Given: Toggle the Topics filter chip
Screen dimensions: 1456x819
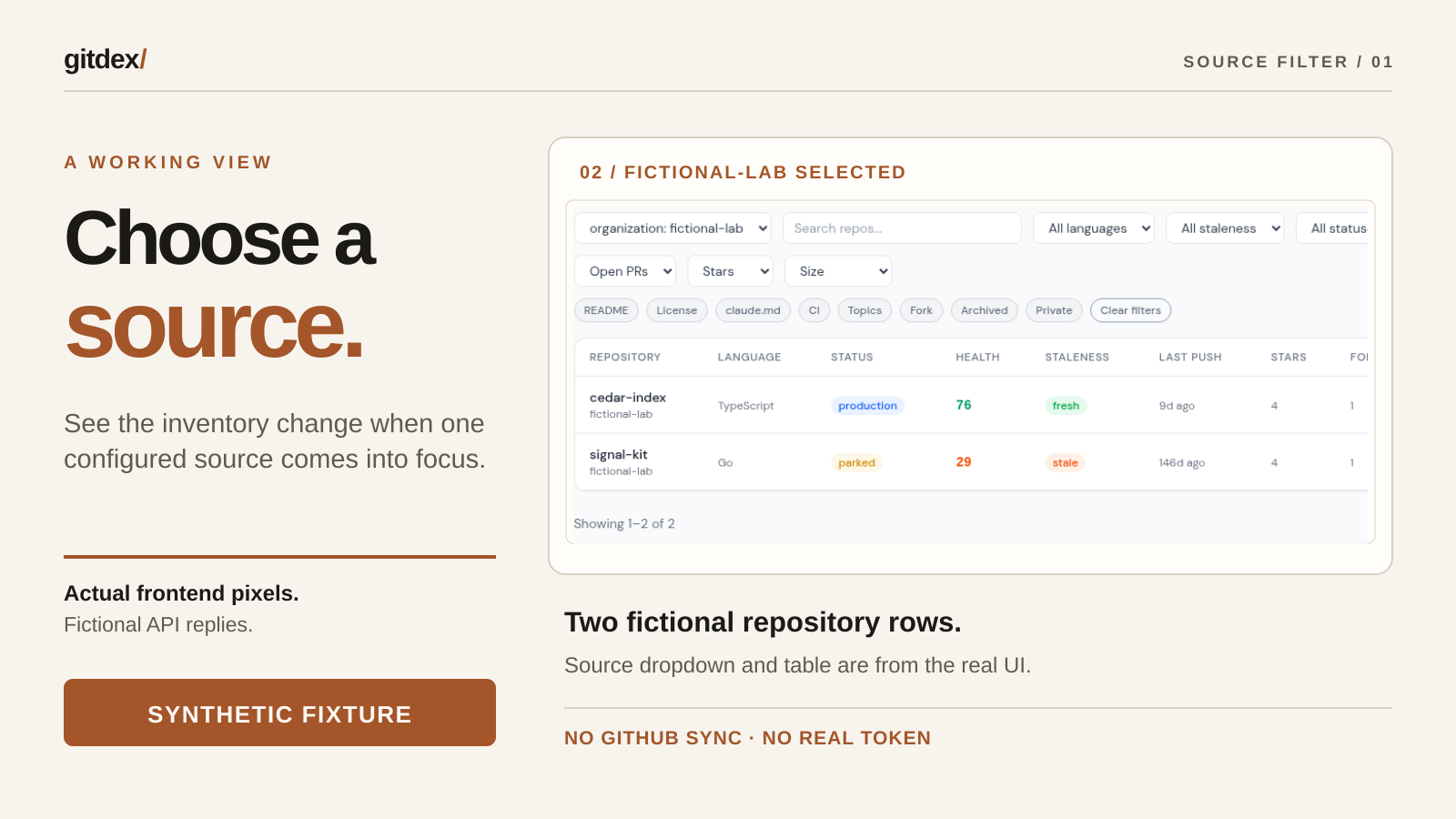Looking at the screenshot, I should click(864, 310).
